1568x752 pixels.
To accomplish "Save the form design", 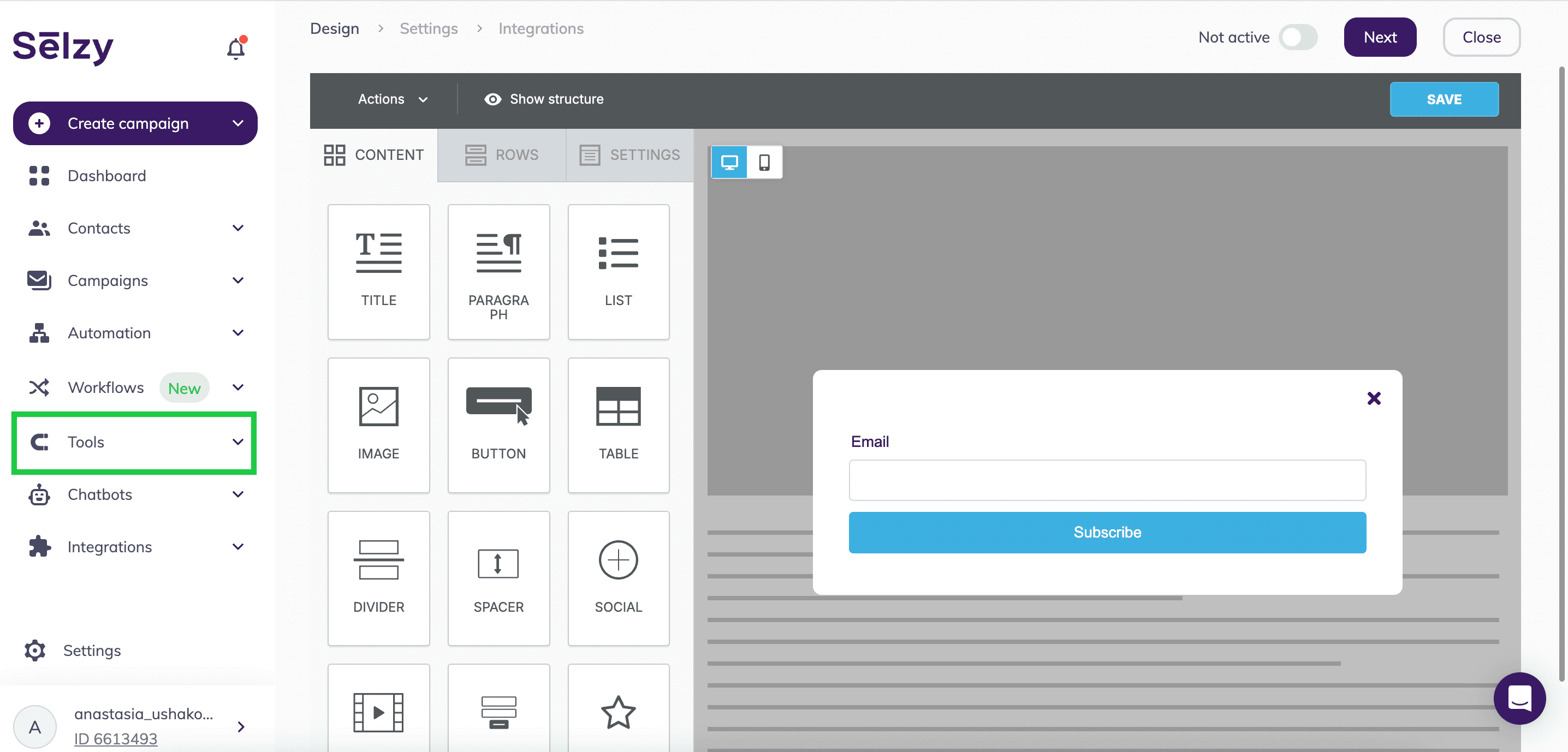I will pyautogui.click(x=1444, y=99).
